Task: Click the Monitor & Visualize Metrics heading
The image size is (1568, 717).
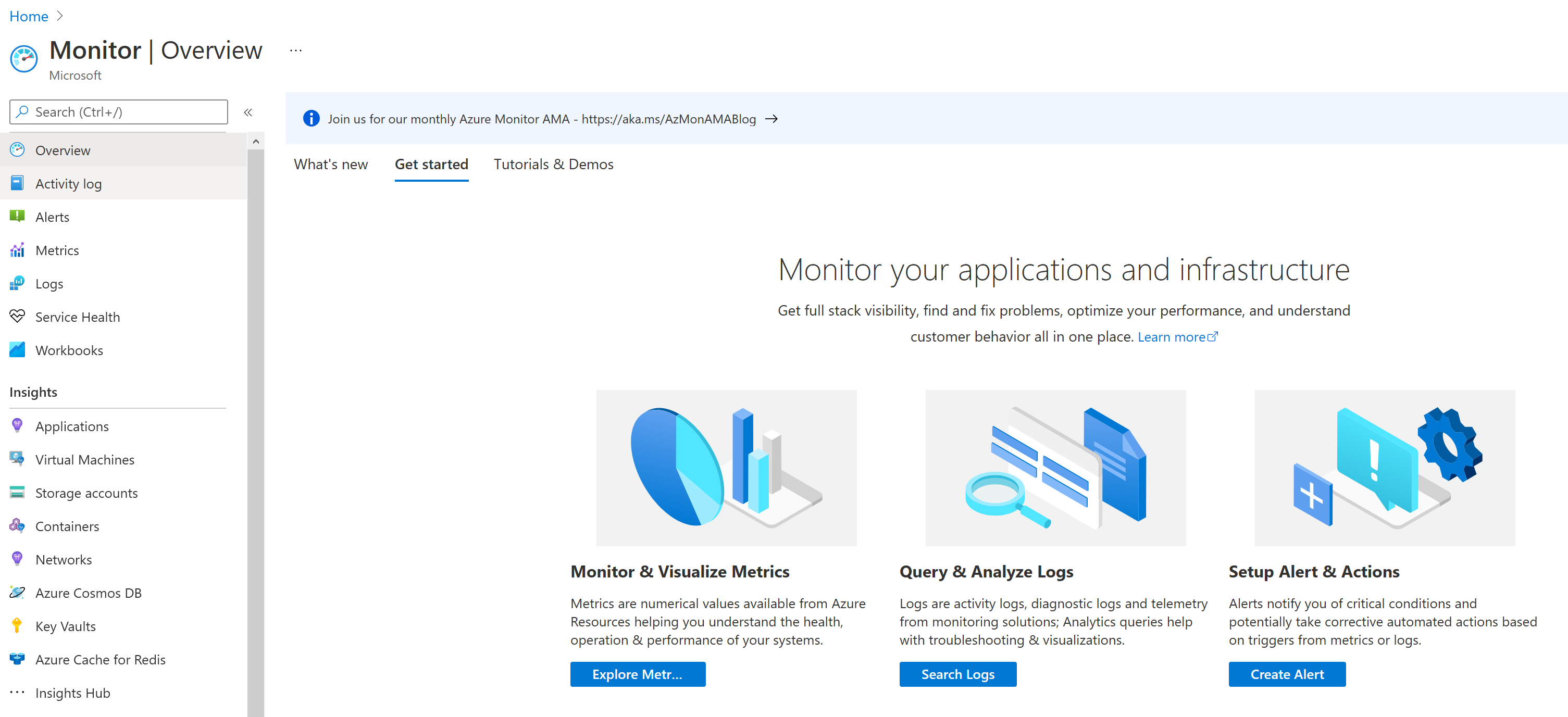Action: [x=680, y=572]
